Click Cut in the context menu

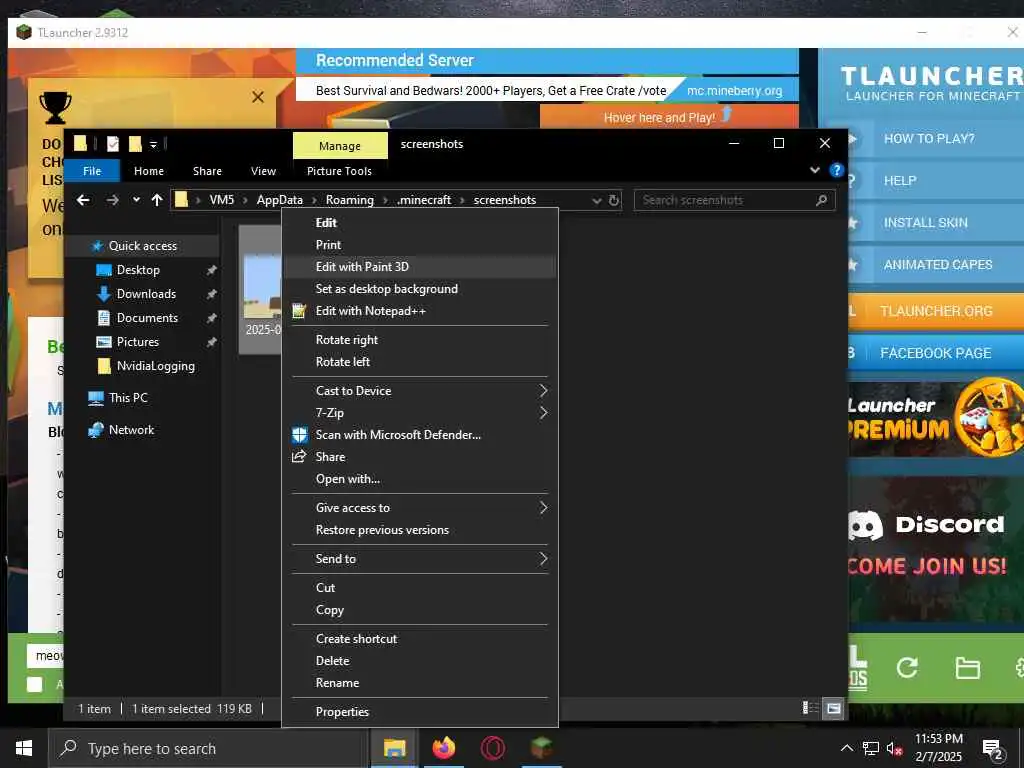[x=419, y=588]
